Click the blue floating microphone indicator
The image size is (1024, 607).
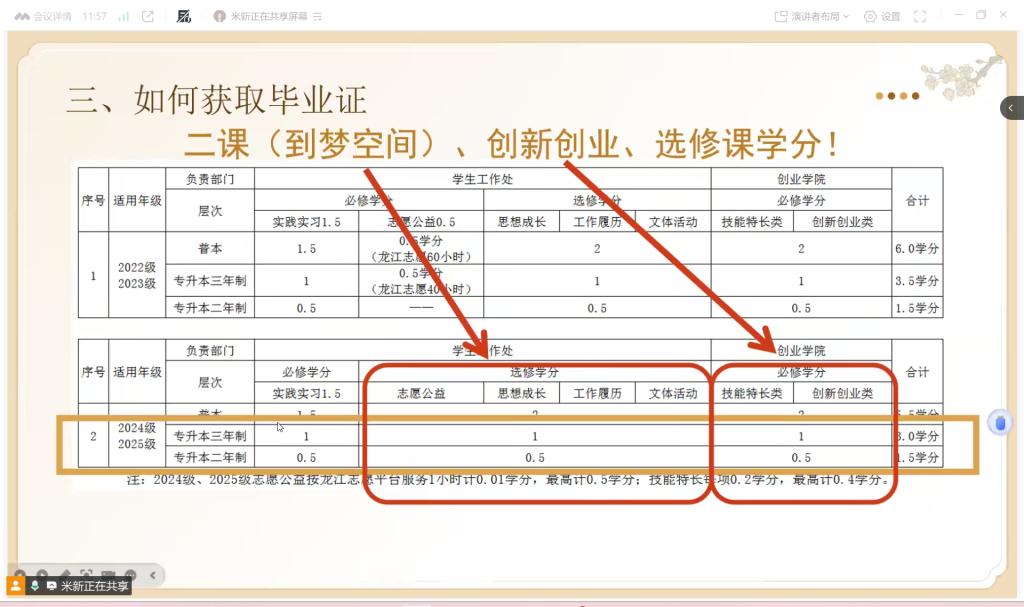(x=999, y=423)
